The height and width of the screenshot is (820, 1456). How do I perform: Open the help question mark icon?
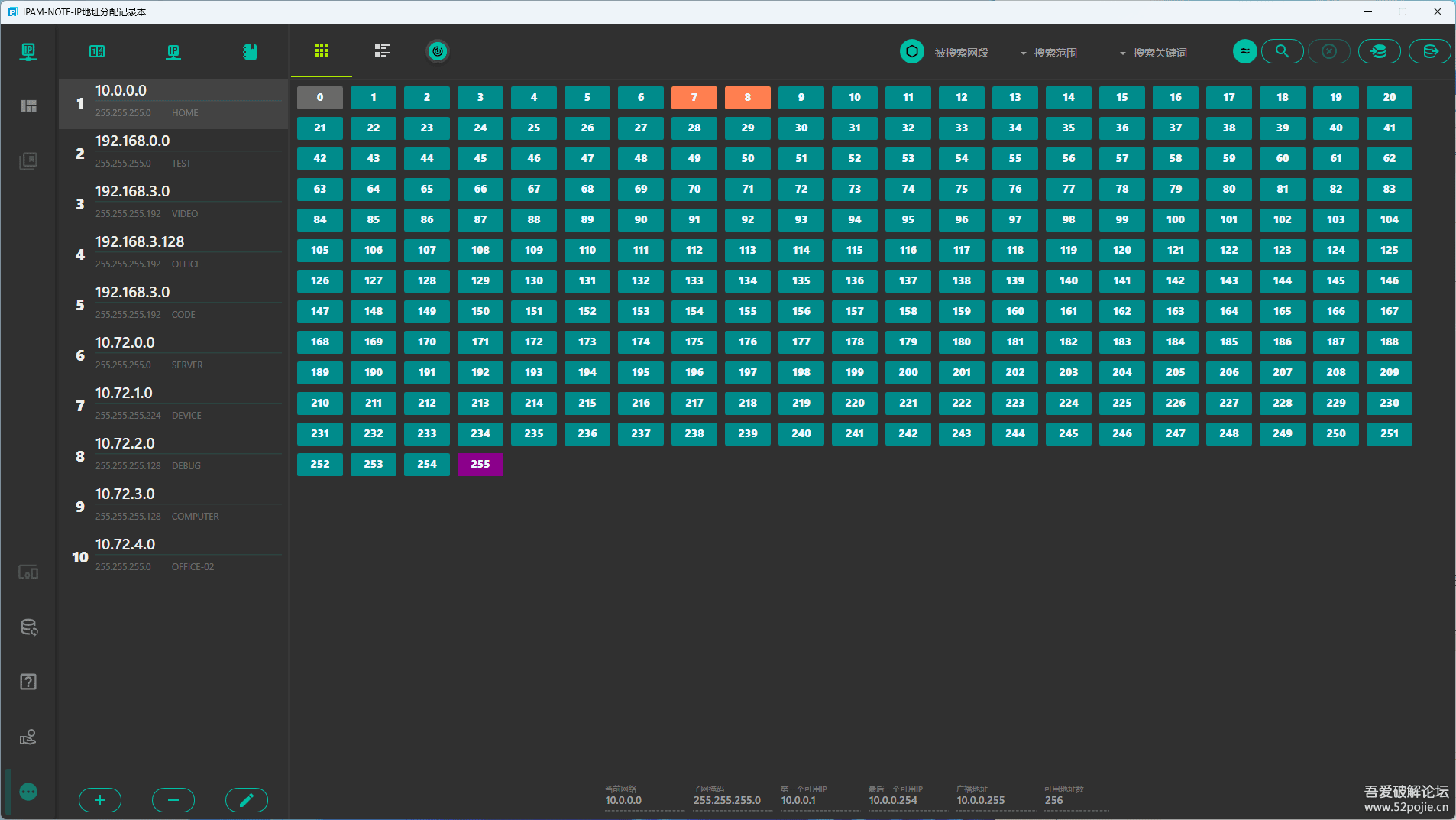point(28,682)
